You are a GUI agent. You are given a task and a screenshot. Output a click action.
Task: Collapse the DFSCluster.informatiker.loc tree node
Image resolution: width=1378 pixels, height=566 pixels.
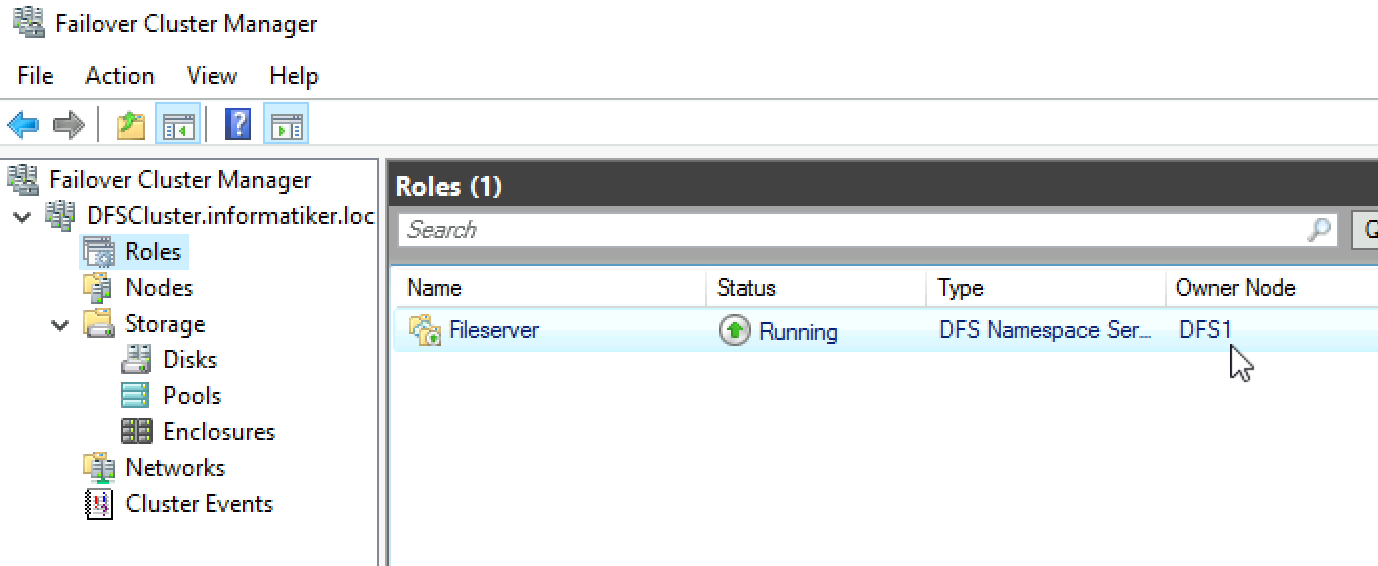(23, 216)
